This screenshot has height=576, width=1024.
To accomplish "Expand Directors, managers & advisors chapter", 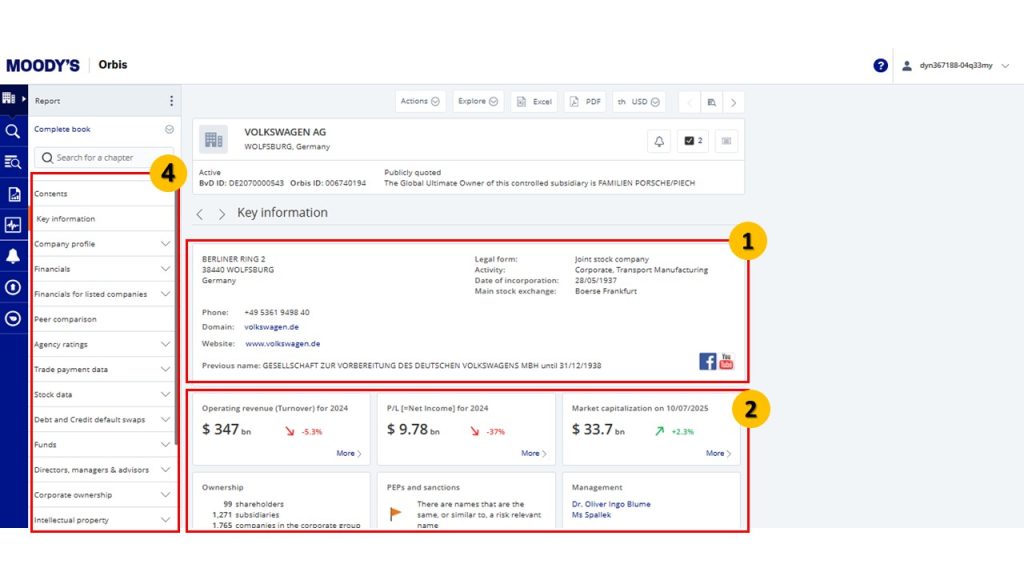I will [x=165, y=470].
